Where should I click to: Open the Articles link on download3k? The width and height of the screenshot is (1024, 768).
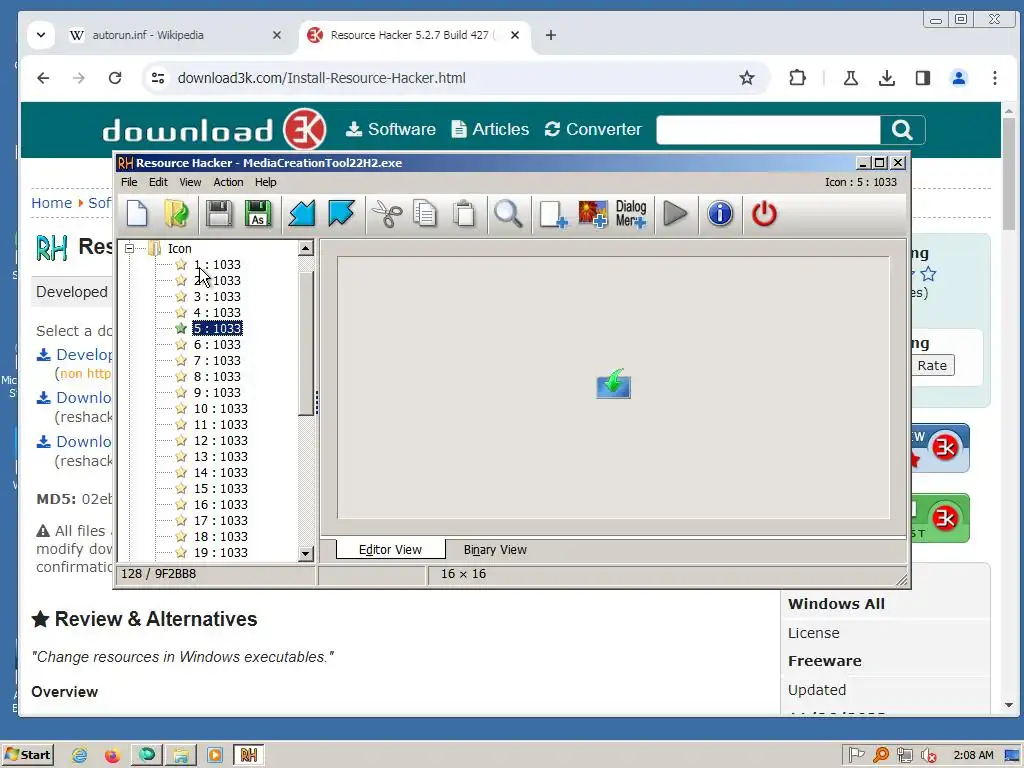click(x=490, y=129)
